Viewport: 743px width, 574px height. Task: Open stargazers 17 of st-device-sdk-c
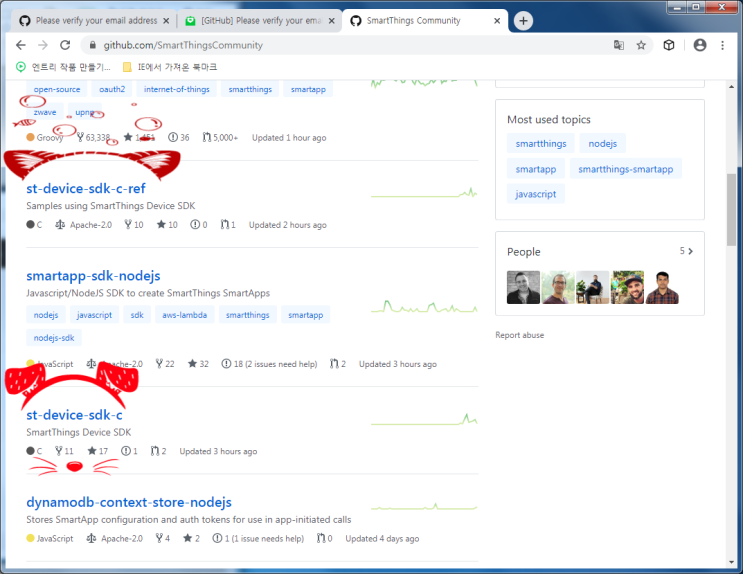(98, 451)
